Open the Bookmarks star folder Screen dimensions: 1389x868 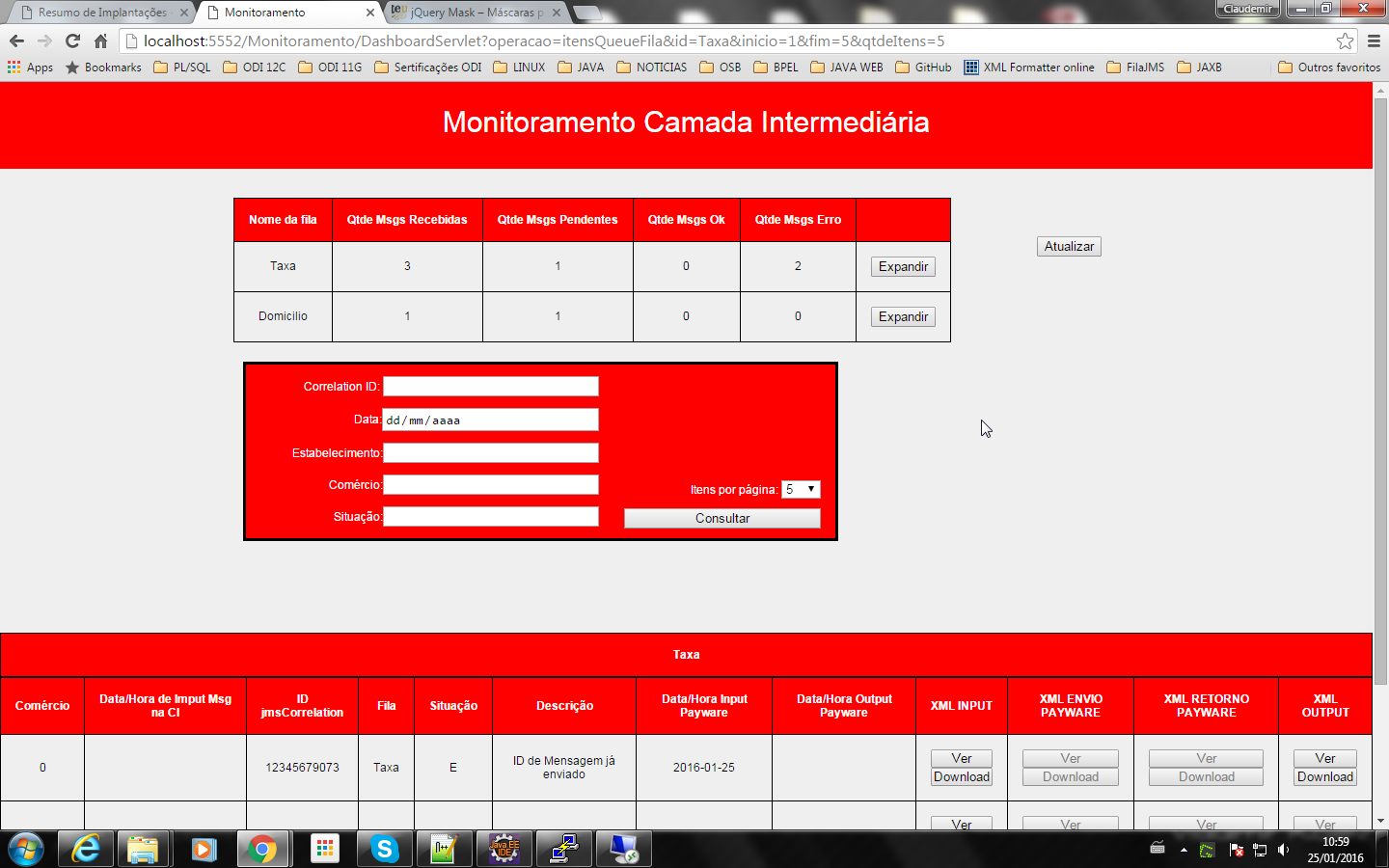103,68
